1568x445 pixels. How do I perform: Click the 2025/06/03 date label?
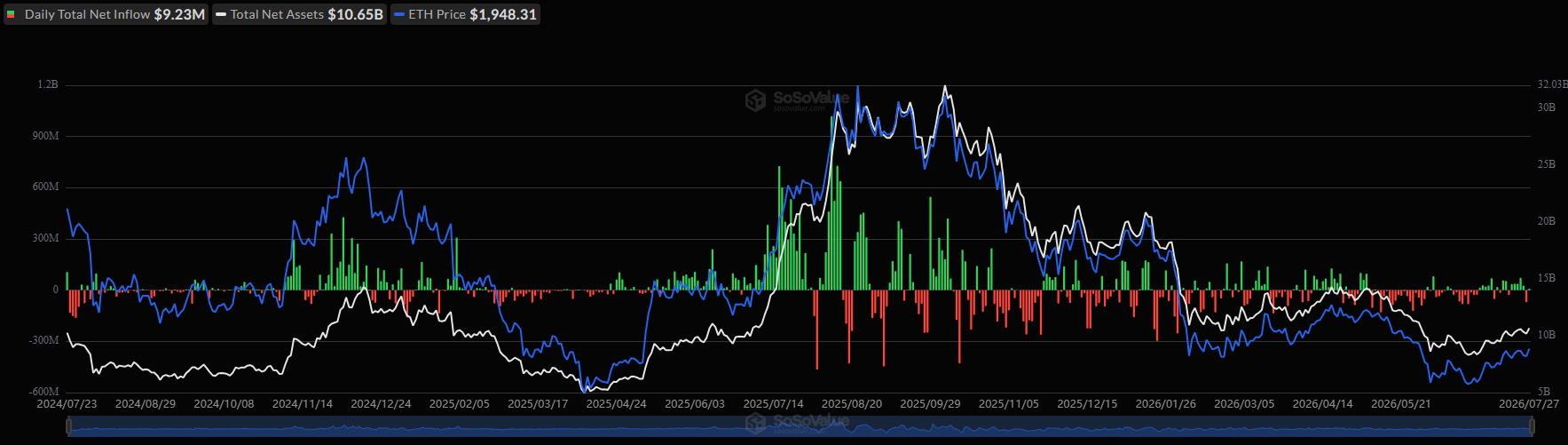695,403
